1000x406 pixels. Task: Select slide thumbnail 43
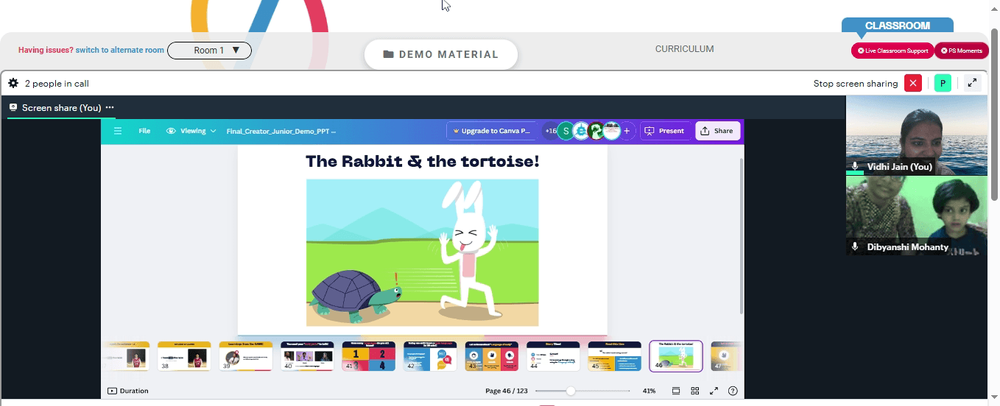point(492,356)
